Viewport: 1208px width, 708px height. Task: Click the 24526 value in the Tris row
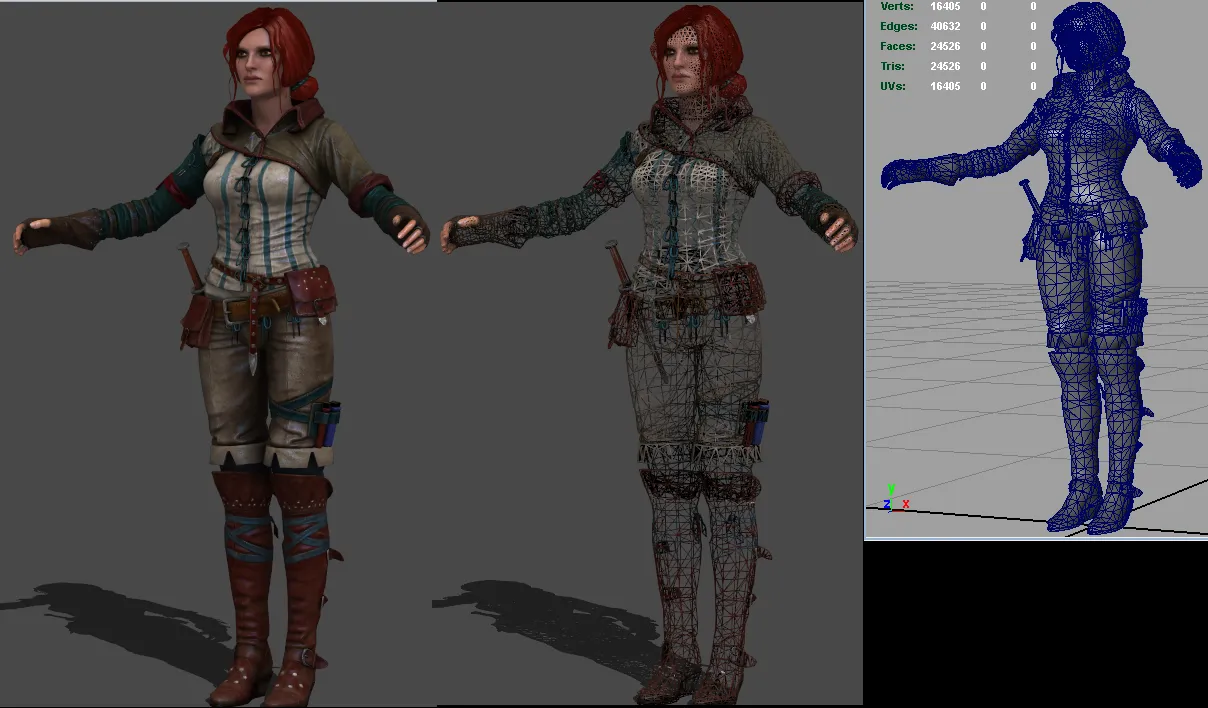[x=945, y=67]
